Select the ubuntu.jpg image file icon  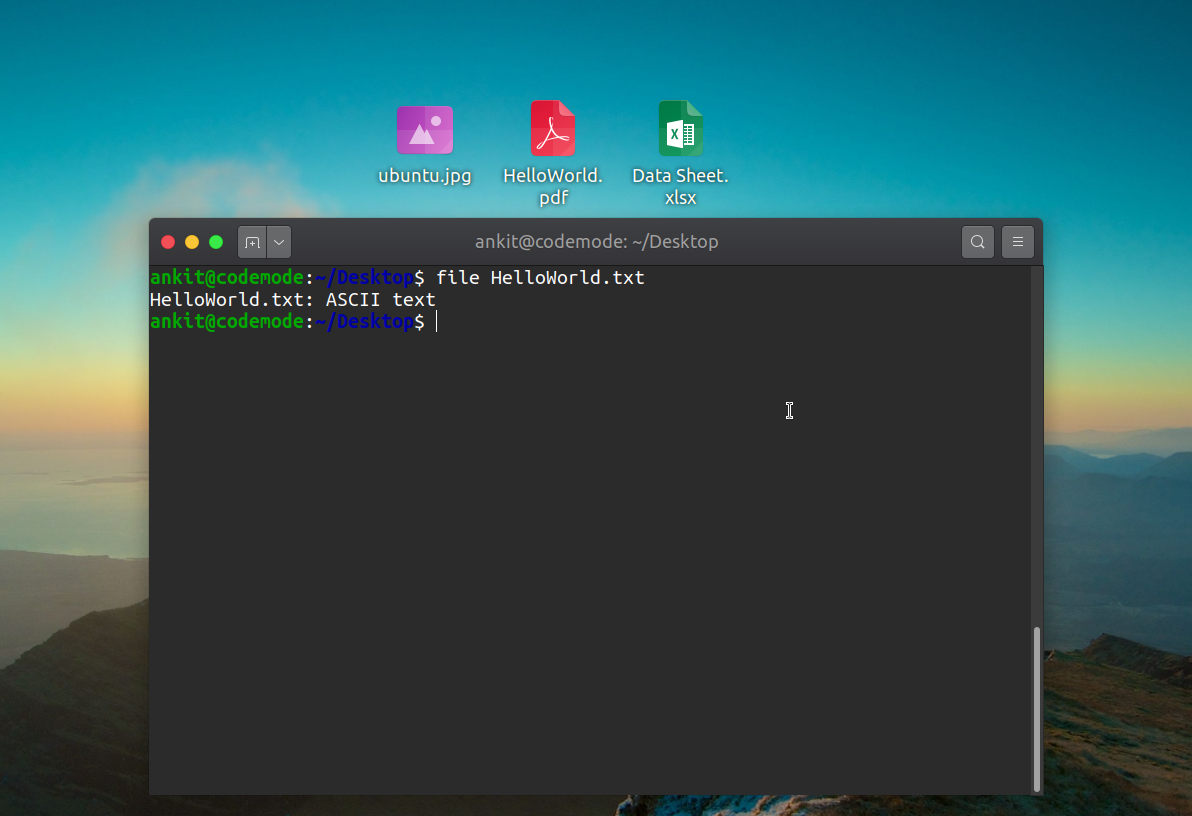[x=425, y=130]
